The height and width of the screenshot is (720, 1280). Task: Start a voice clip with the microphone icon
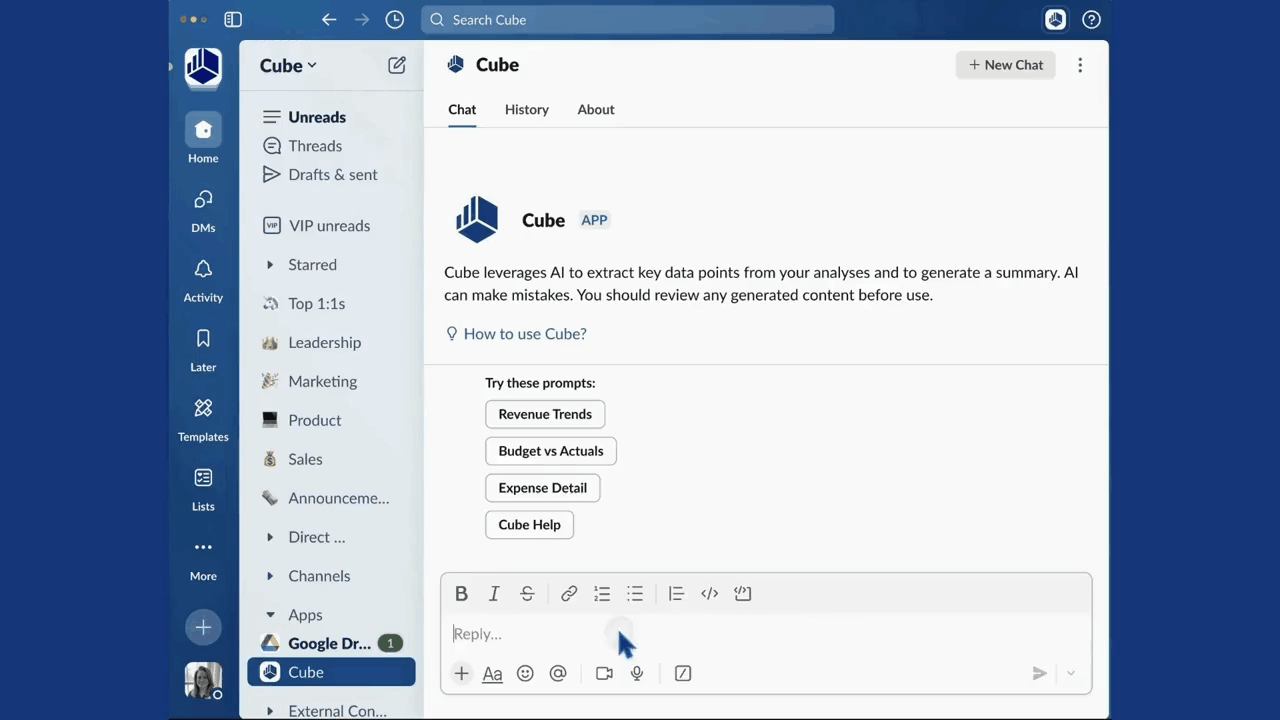(636, 673)
